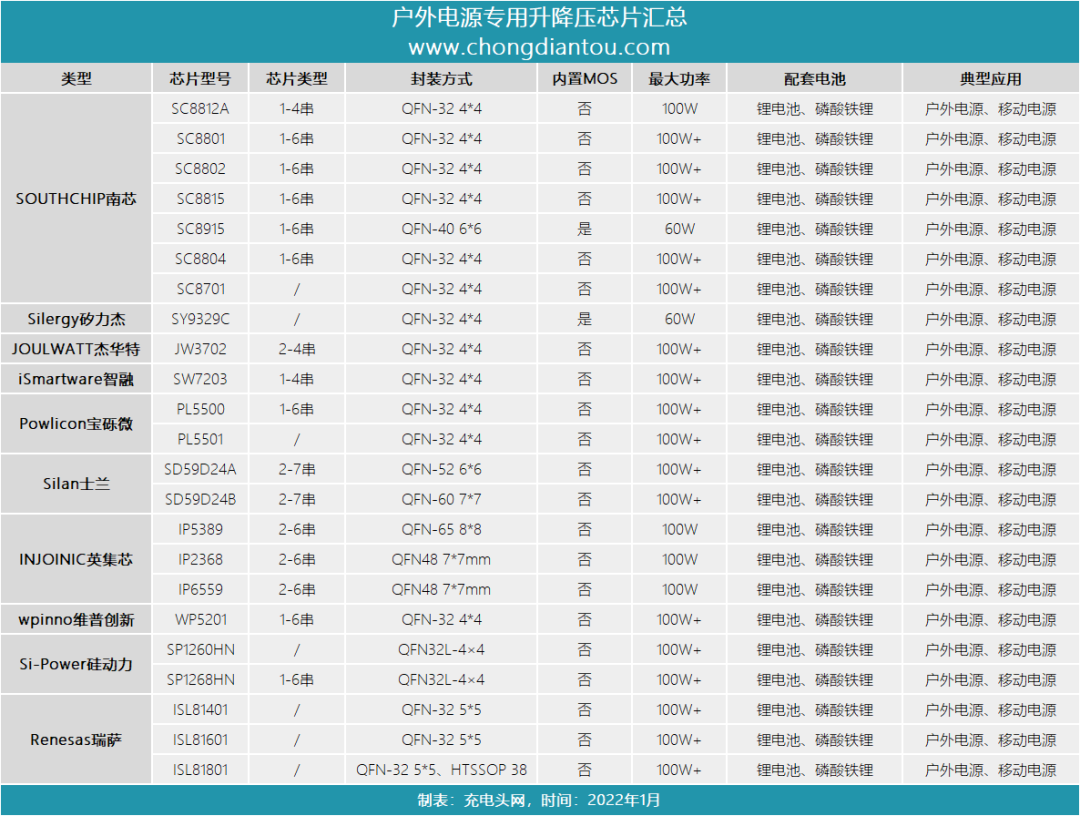Click chip model WP5201
Viewport: 1080px width, 816px height.
[x=200, y=620]
